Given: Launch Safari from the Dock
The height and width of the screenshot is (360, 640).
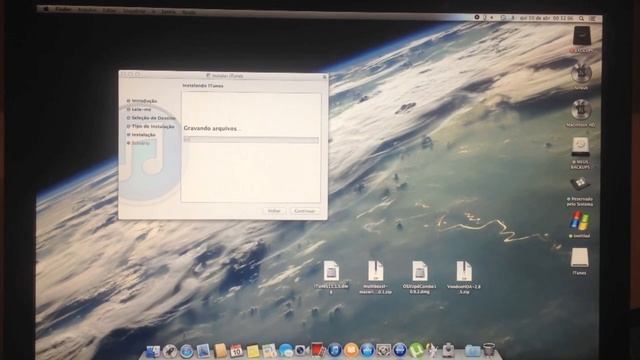Looking at the screenshot, I should [187, 351].
